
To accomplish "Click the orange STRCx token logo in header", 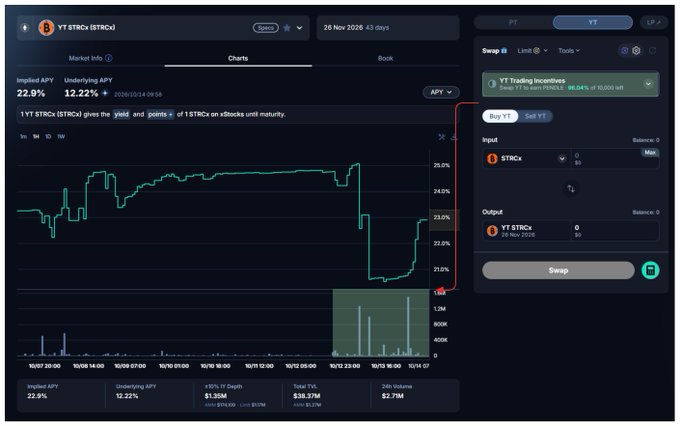I will [46, 28].
